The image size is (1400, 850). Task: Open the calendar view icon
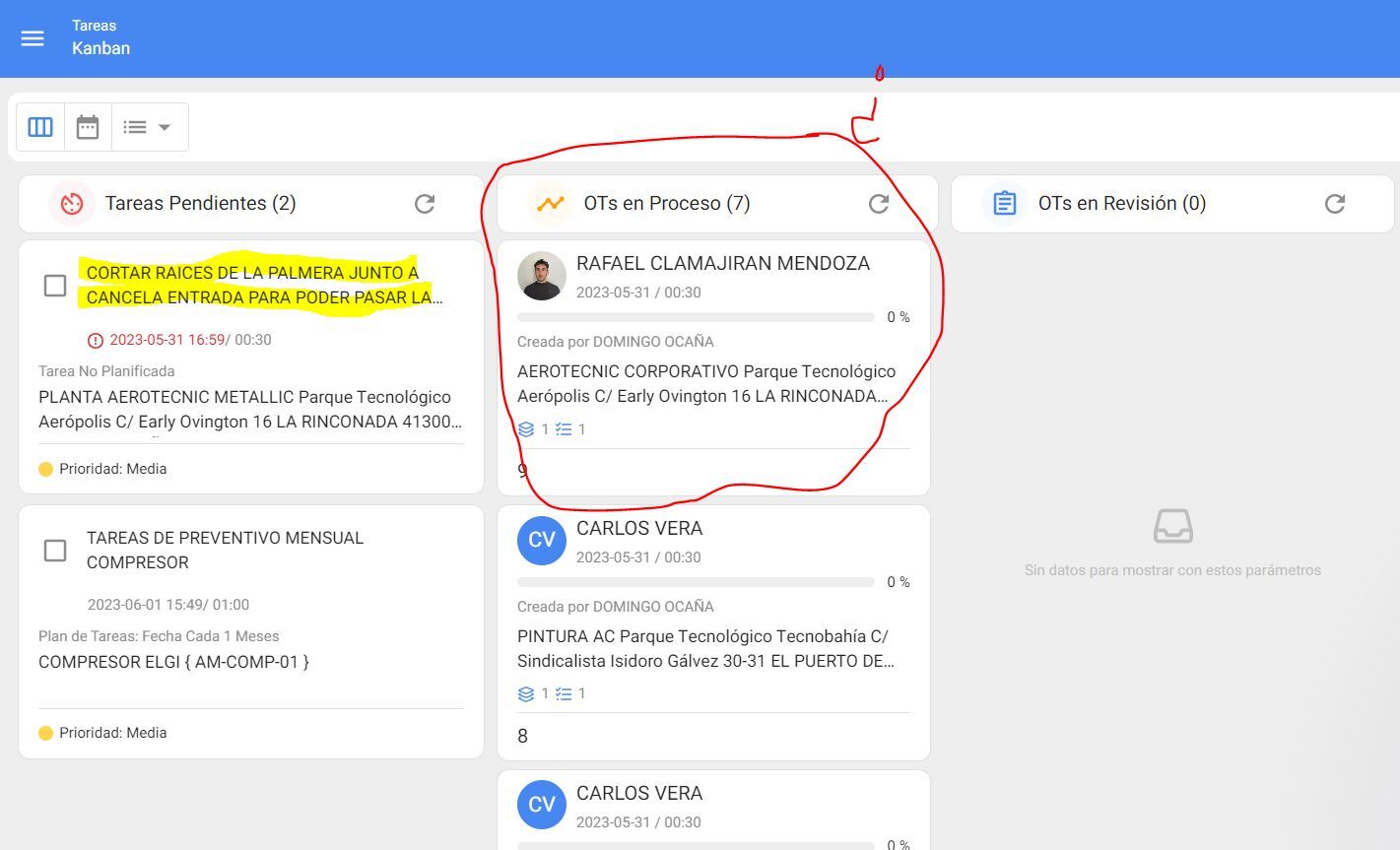(x=88, y=127)
